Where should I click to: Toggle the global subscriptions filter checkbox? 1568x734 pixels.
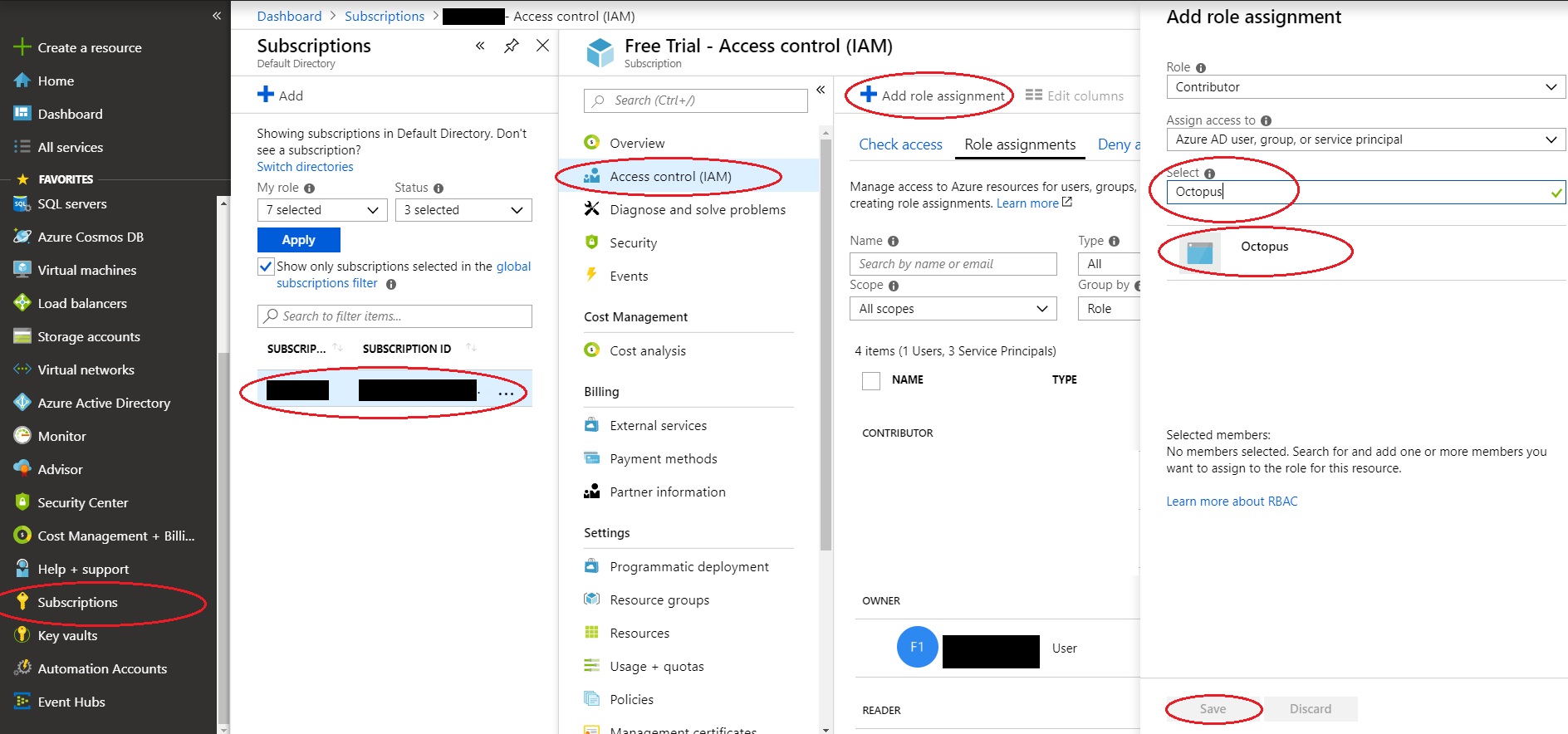266,267
